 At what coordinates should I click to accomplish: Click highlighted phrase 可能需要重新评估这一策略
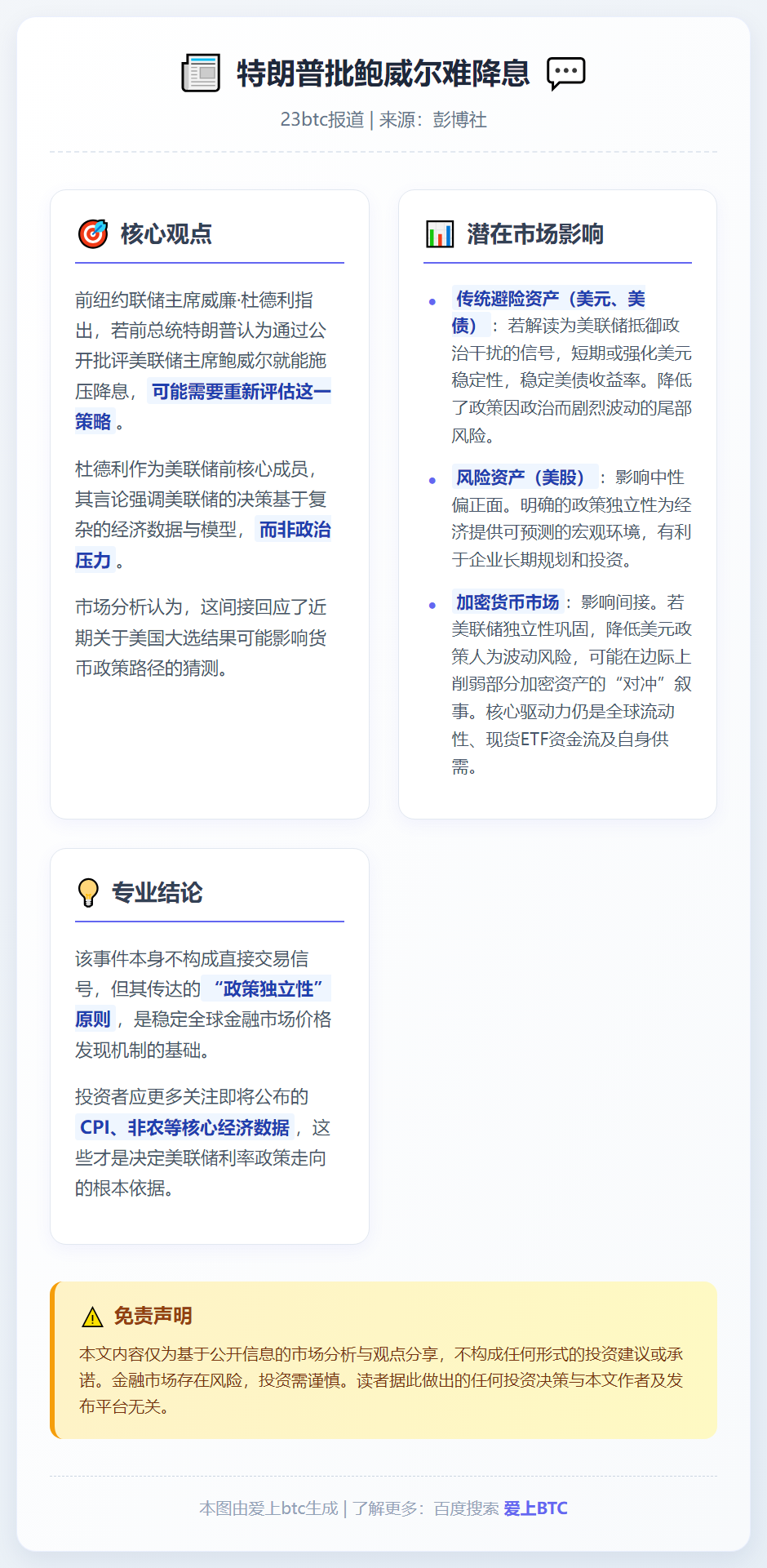click(203, 406)
